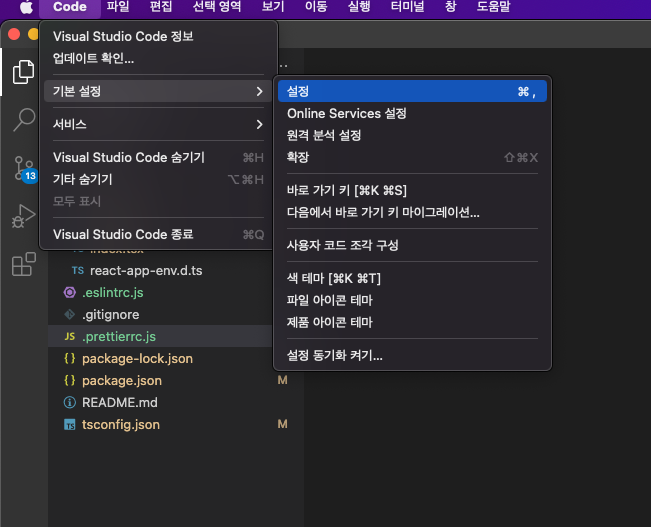Screen dimensions: 651x527
Task: Select 설정 in the submenu
Action: tap(412, 91)
